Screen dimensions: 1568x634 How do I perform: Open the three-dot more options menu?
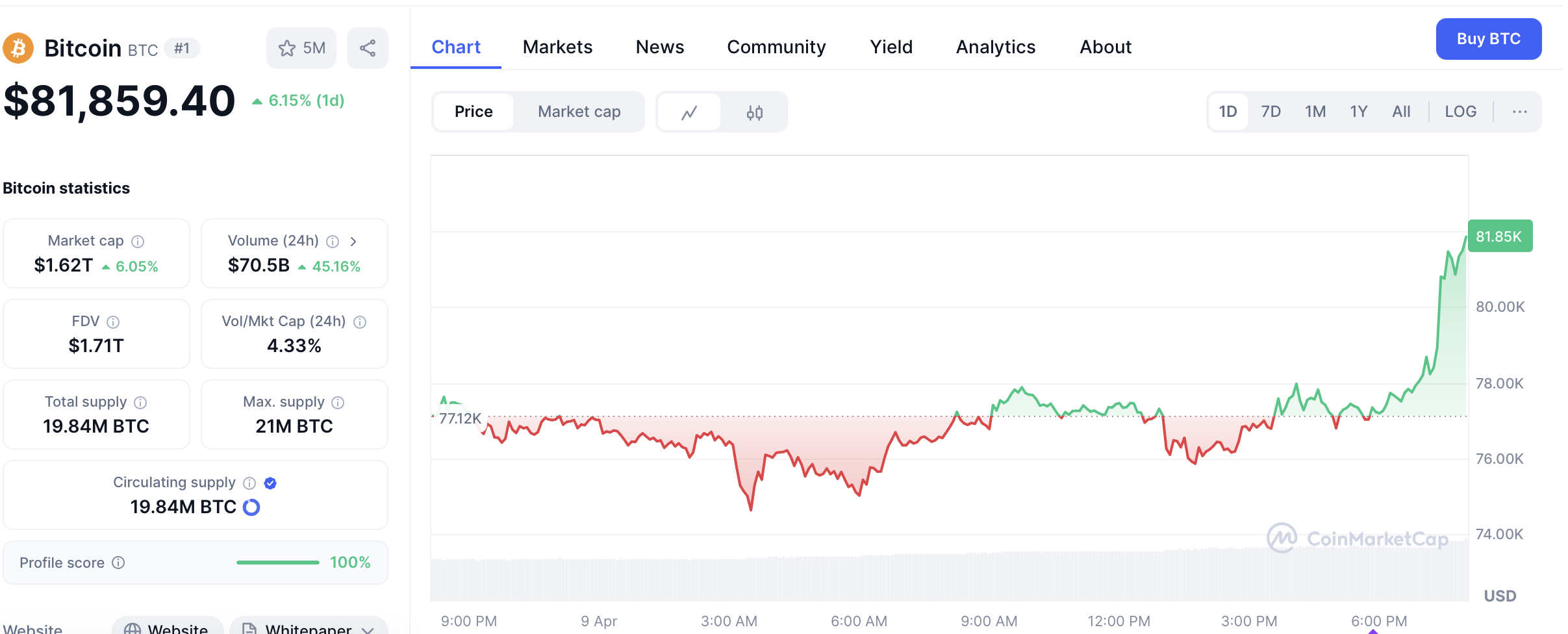click(x=1519, y=112)
